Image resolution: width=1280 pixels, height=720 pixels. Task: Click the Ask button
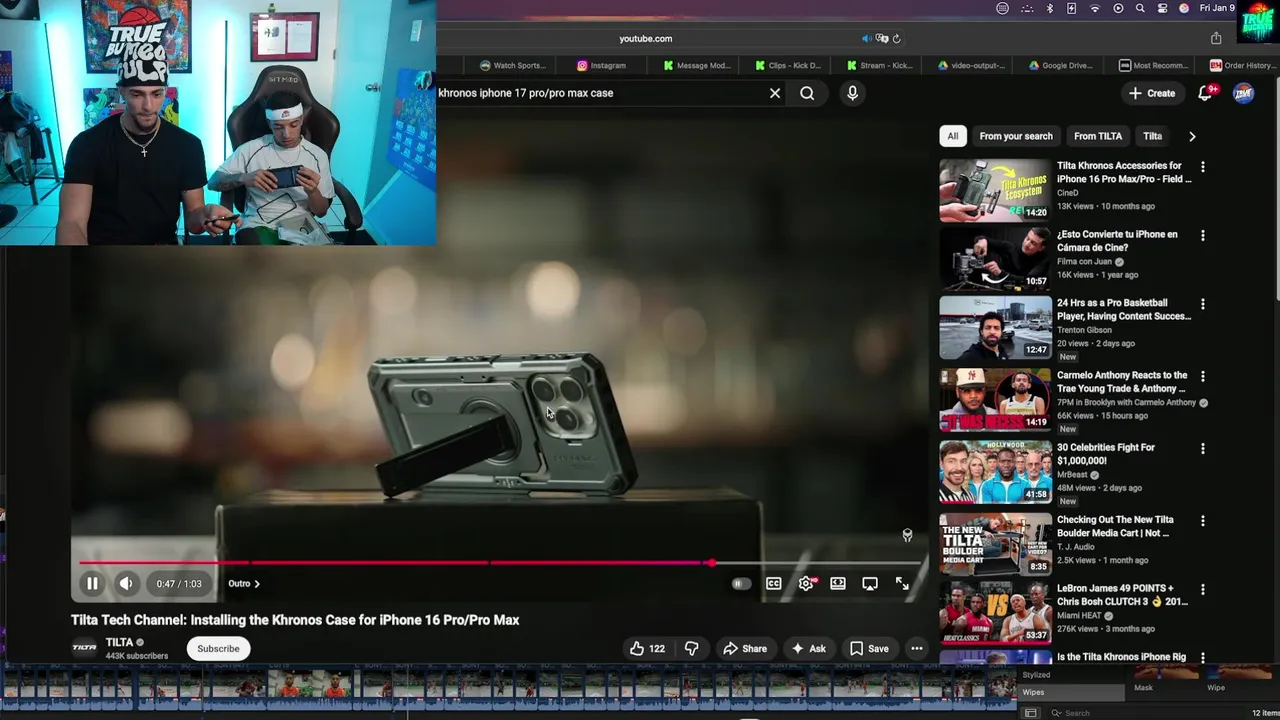point(808,648)
